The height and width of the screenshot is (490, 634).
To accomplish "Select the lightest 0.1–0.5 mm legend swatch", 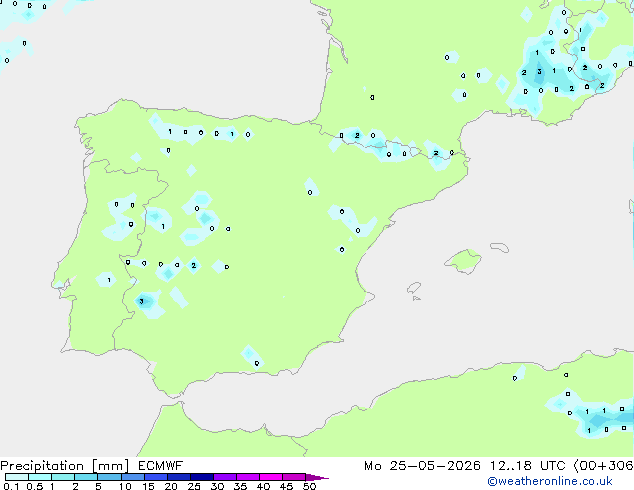I will point(17,477).
